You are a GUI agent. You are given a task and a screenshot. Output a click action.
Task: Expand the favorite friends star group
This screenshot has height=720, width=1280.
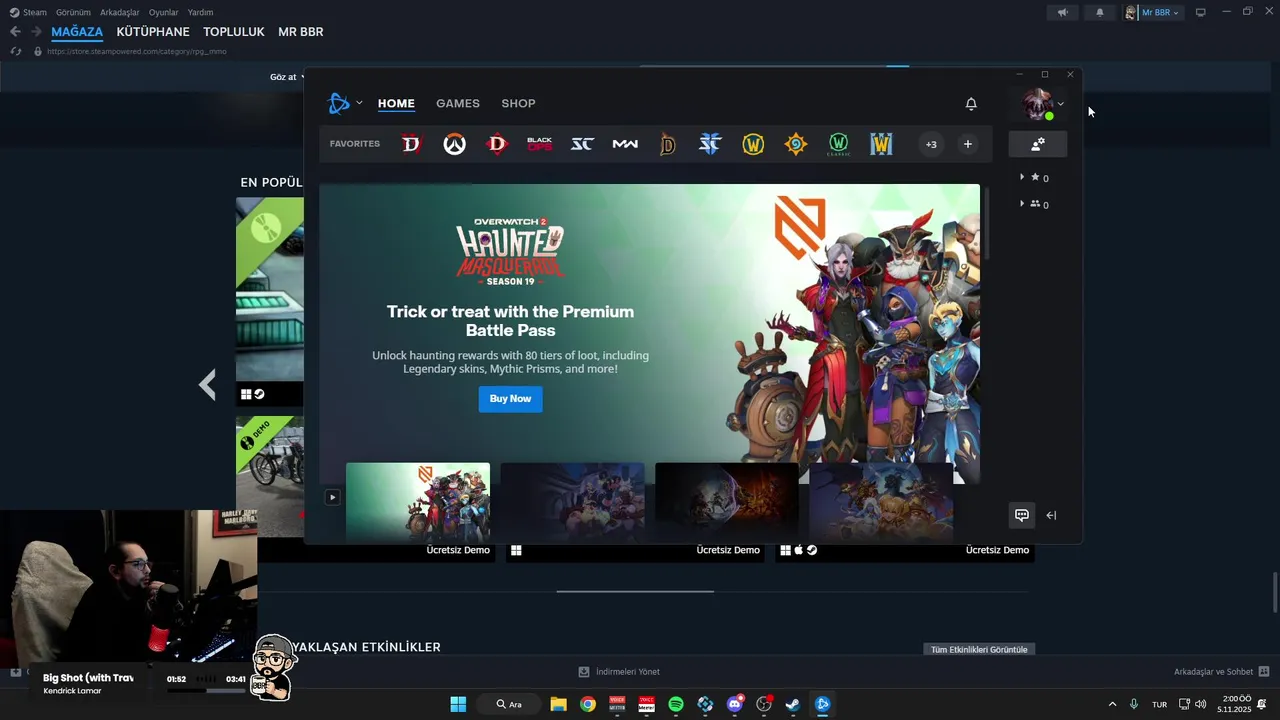(1034, 177)
